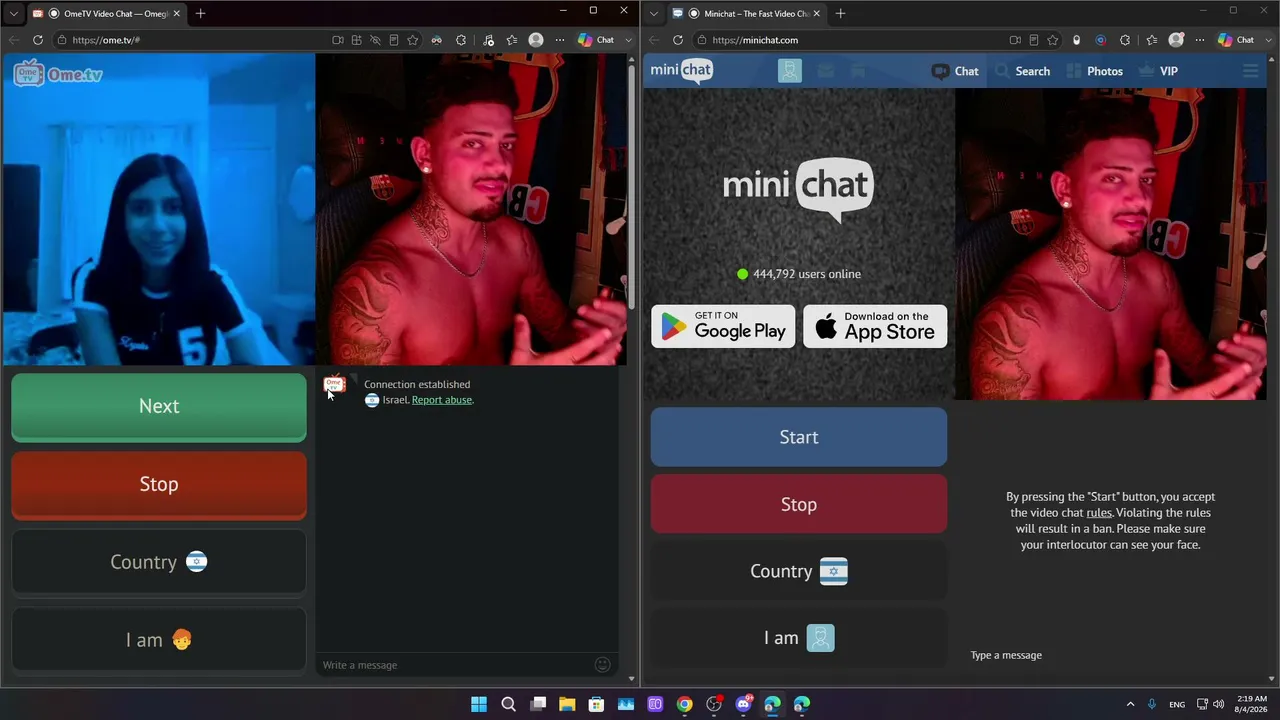Open the Minichat profile avatar icon
1280x720 pixels.
click(x=790, y=71)
